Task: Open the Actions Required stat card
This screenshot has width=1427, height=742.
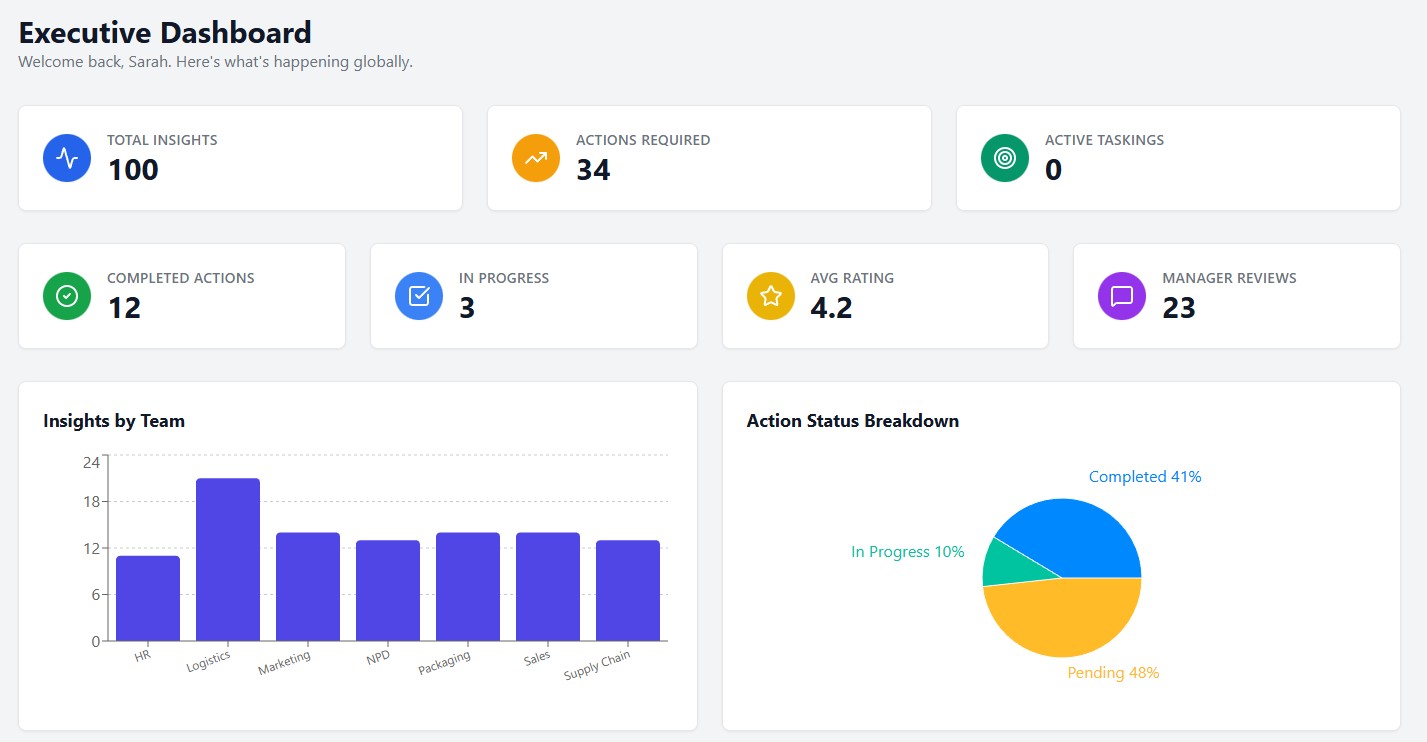Action: (x=708, y=157)
